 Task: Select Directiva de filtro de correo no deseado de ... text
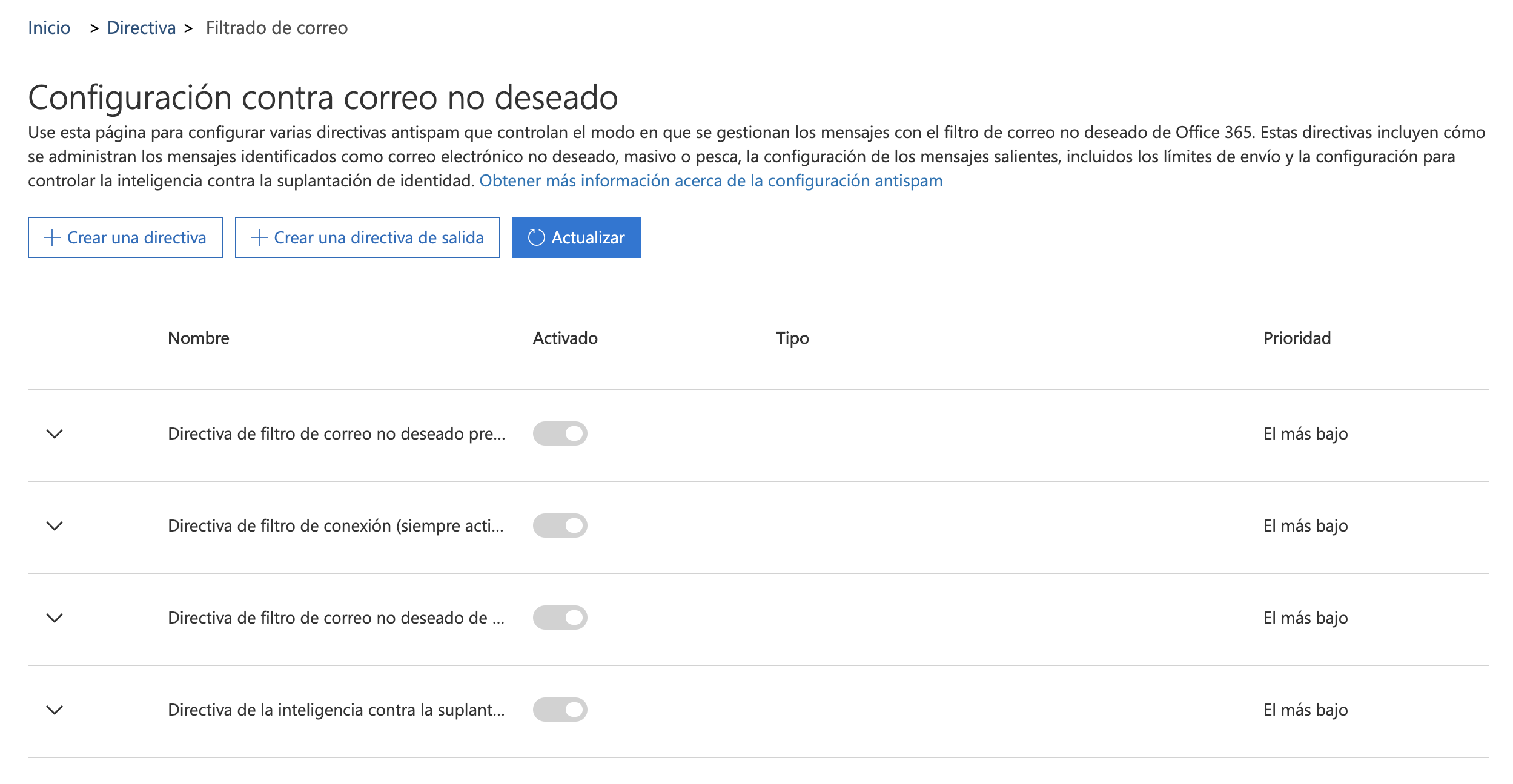click(336, 618)
